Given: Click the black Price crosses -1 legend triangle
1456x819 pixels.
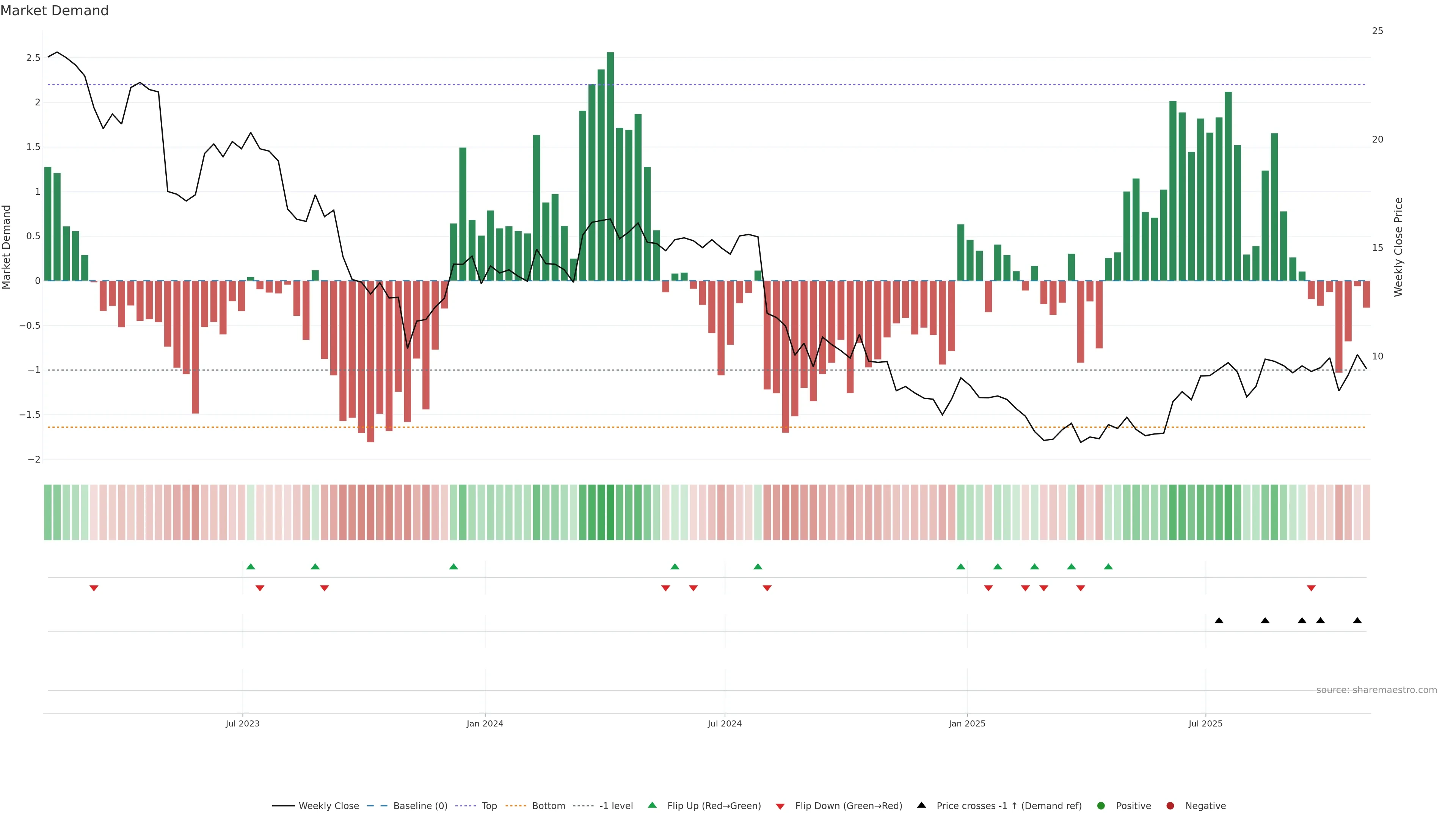Looking at the screenshot, I should click(922, 805).
